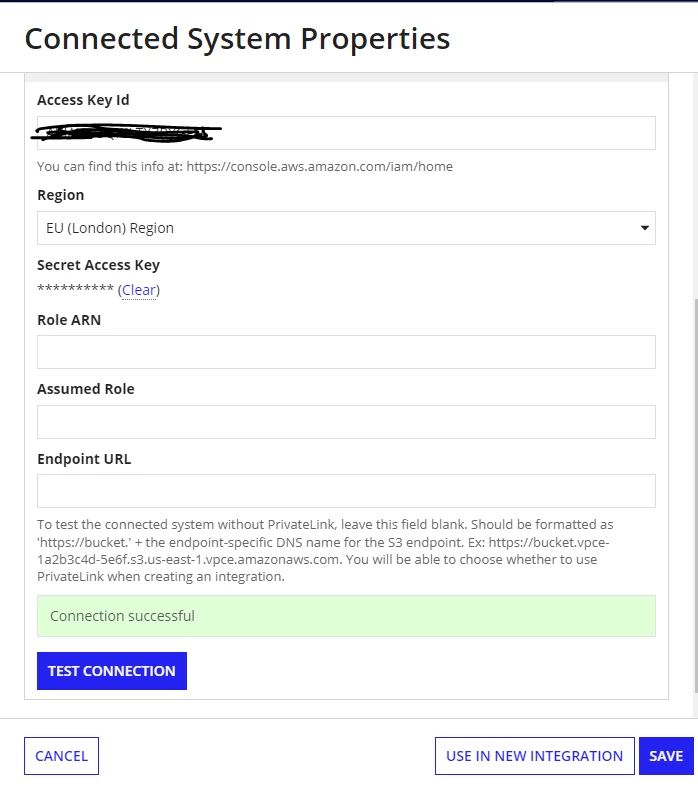The height and width of the screenshot is (791, 698).
Task: Click the Connection successful message banner
Action: [346, 616]
